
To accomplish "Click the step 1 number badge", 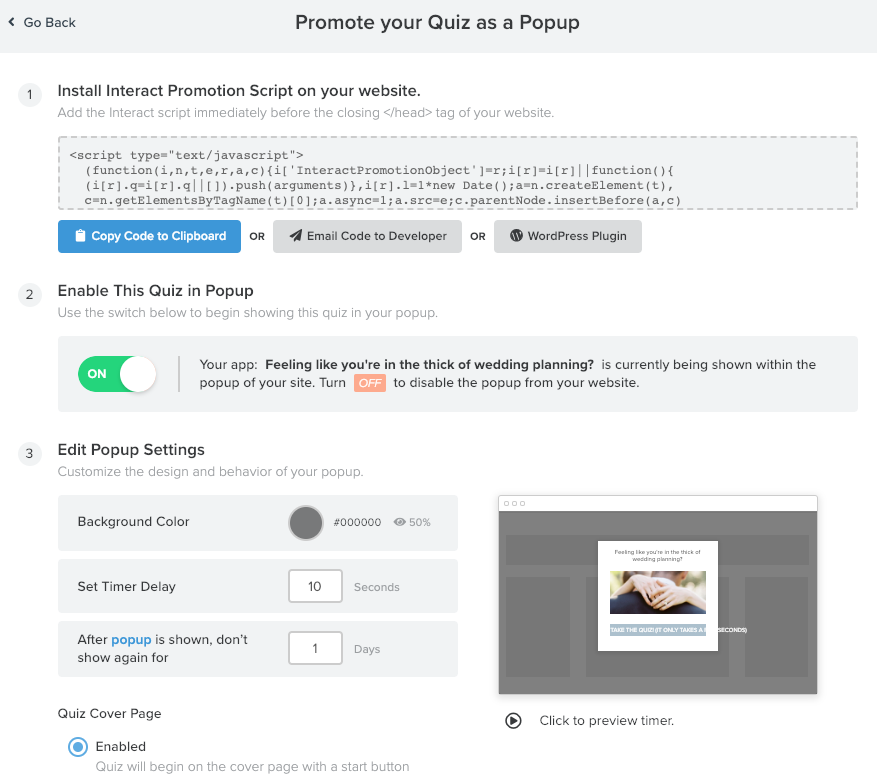I will (x=30, y=95).
